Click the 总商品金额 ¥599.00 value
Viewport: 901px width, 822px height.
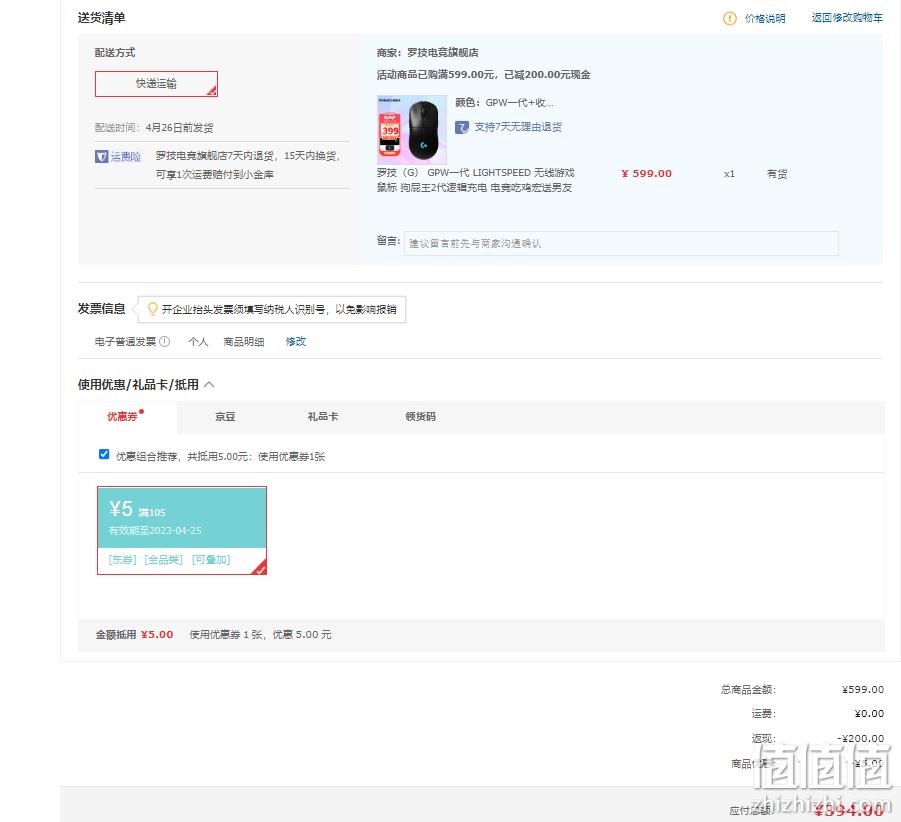863,689
